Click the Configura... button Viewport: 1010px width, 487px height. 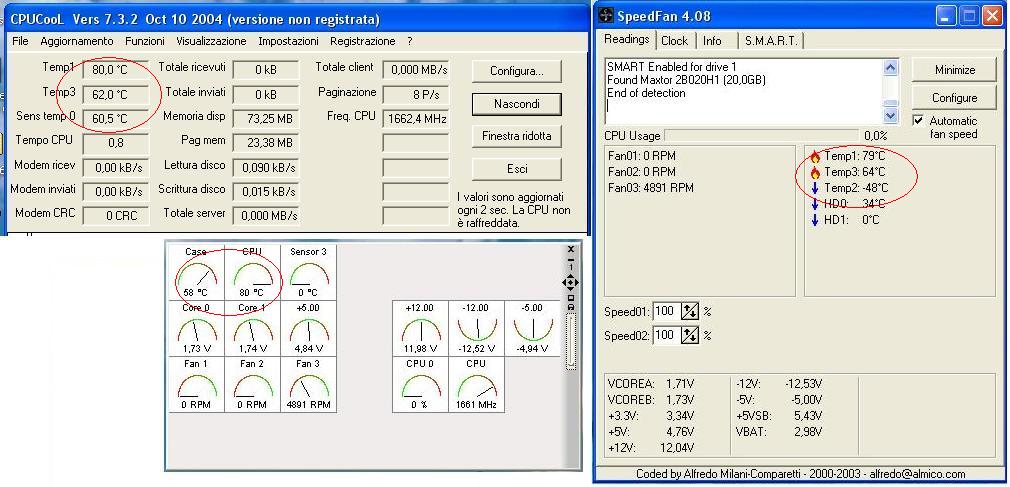pos(516,71)
